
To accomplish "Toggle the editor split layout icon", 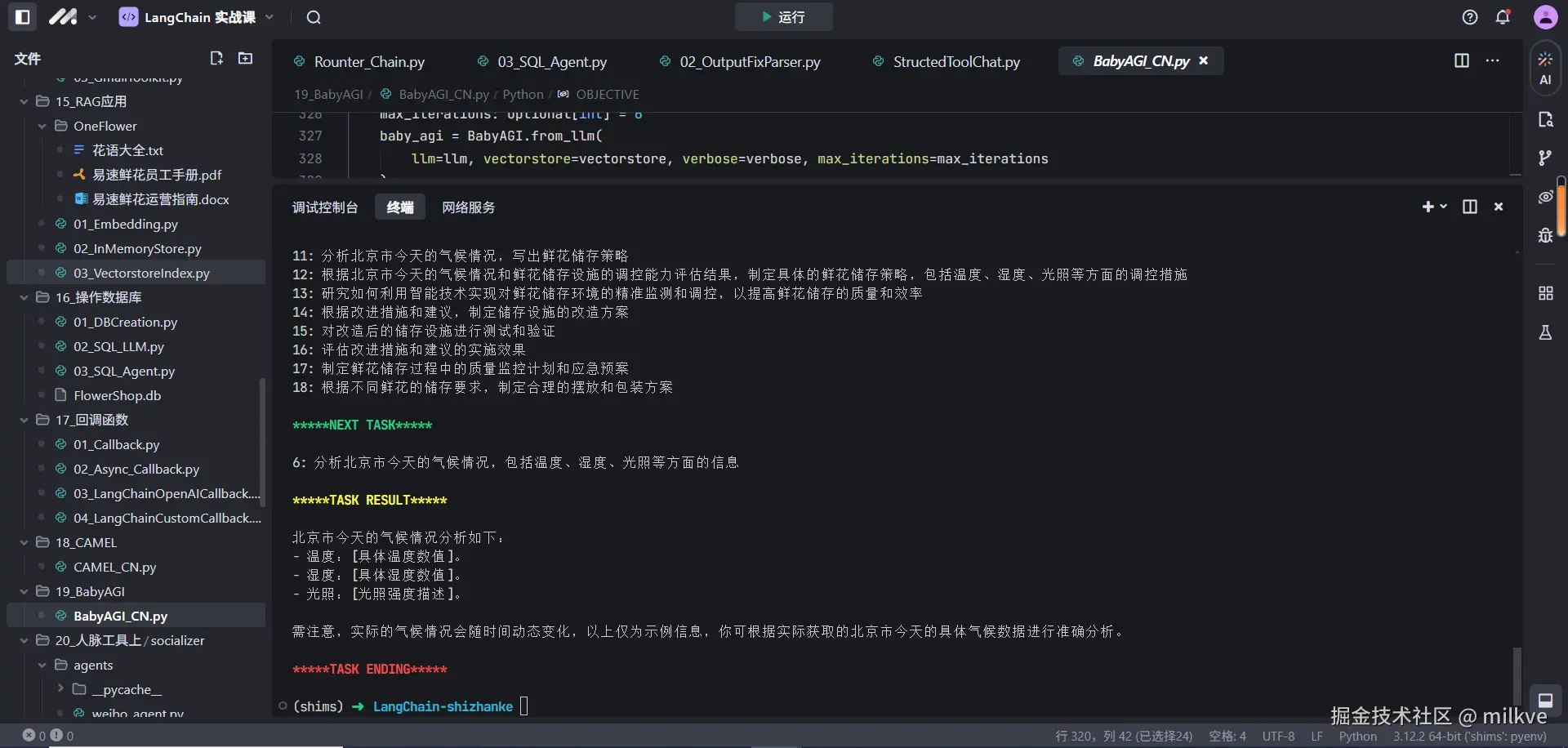I will click(x=1462, y=60).
